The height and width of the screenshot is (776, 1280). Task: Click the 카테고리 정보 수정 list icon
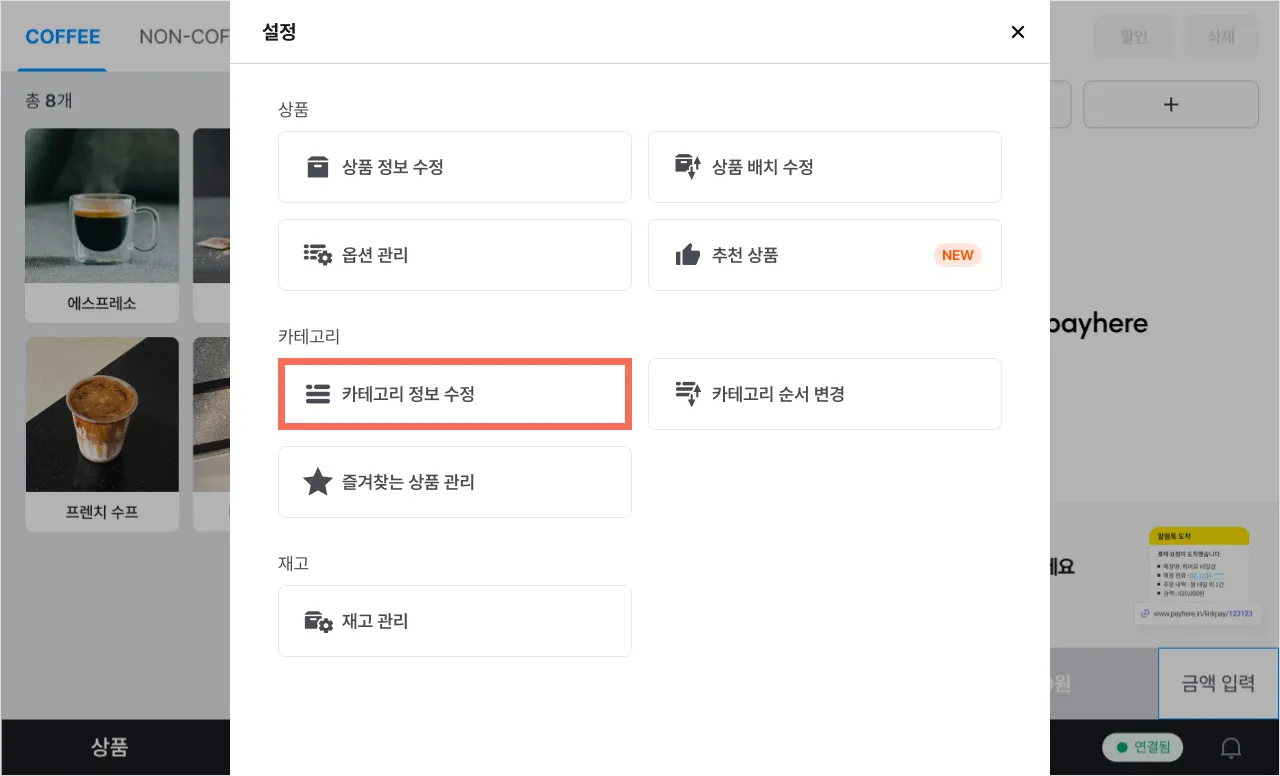(x=317, y=394)
